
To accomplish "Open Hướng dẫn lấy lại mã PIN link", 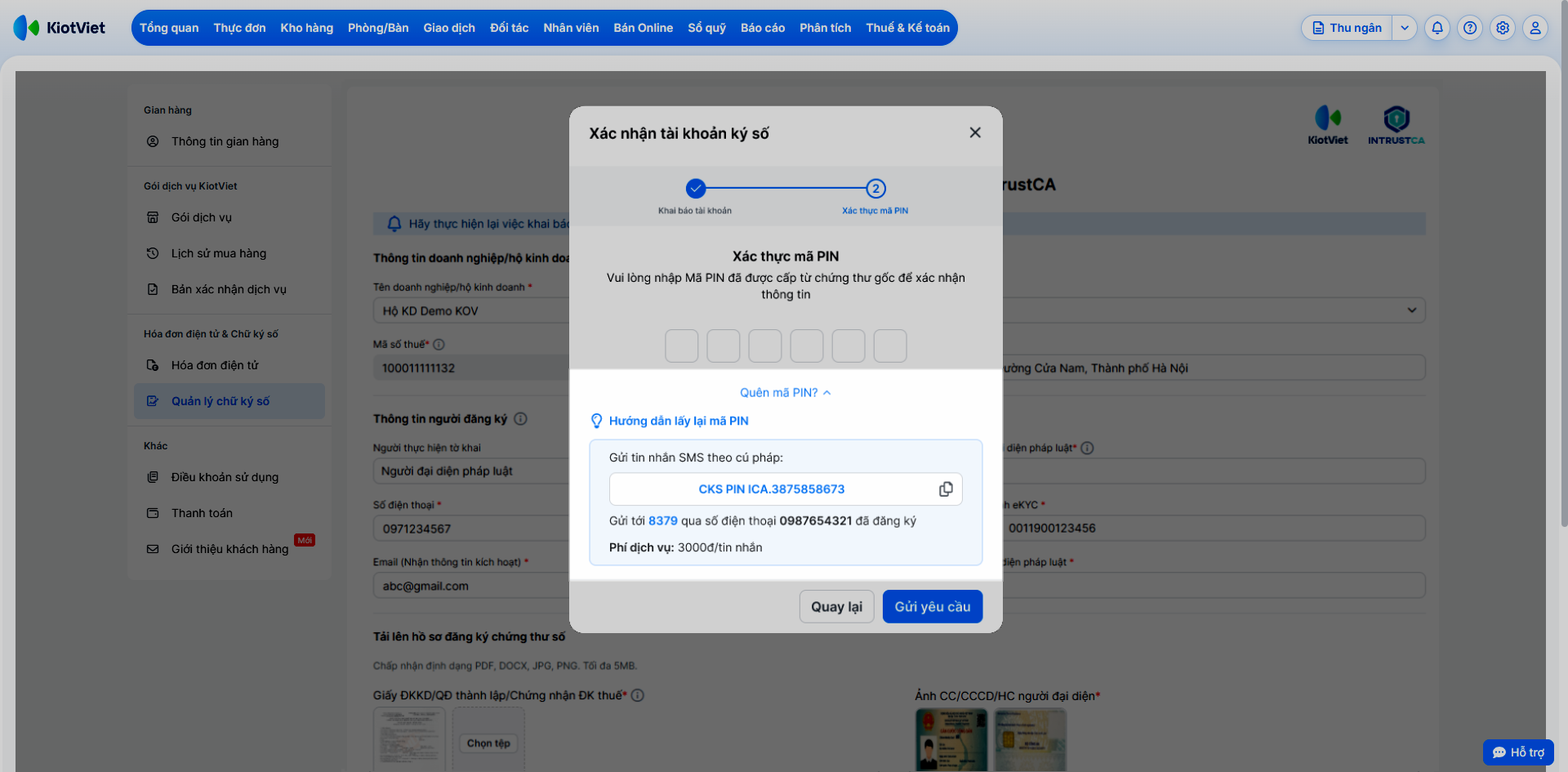I will [679, 421].
